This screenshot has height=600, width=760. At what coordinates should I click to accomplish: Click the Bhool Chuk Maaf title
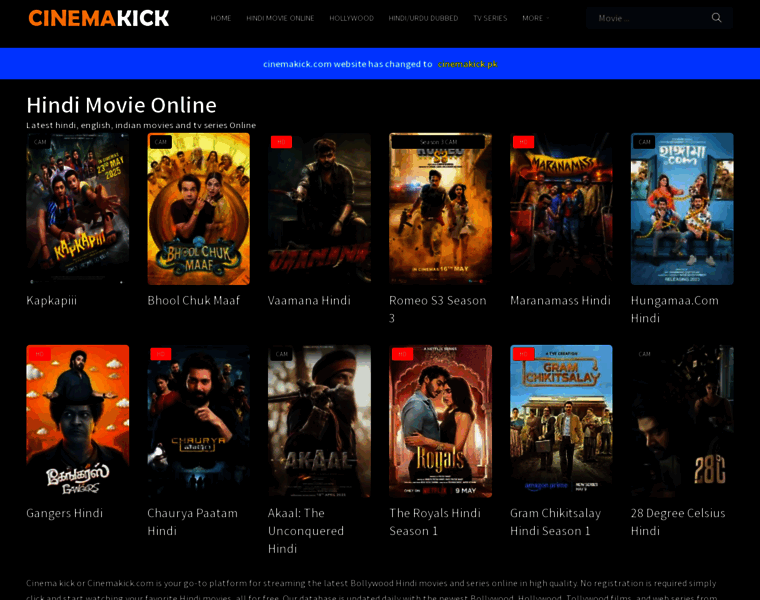pos(193,300)
